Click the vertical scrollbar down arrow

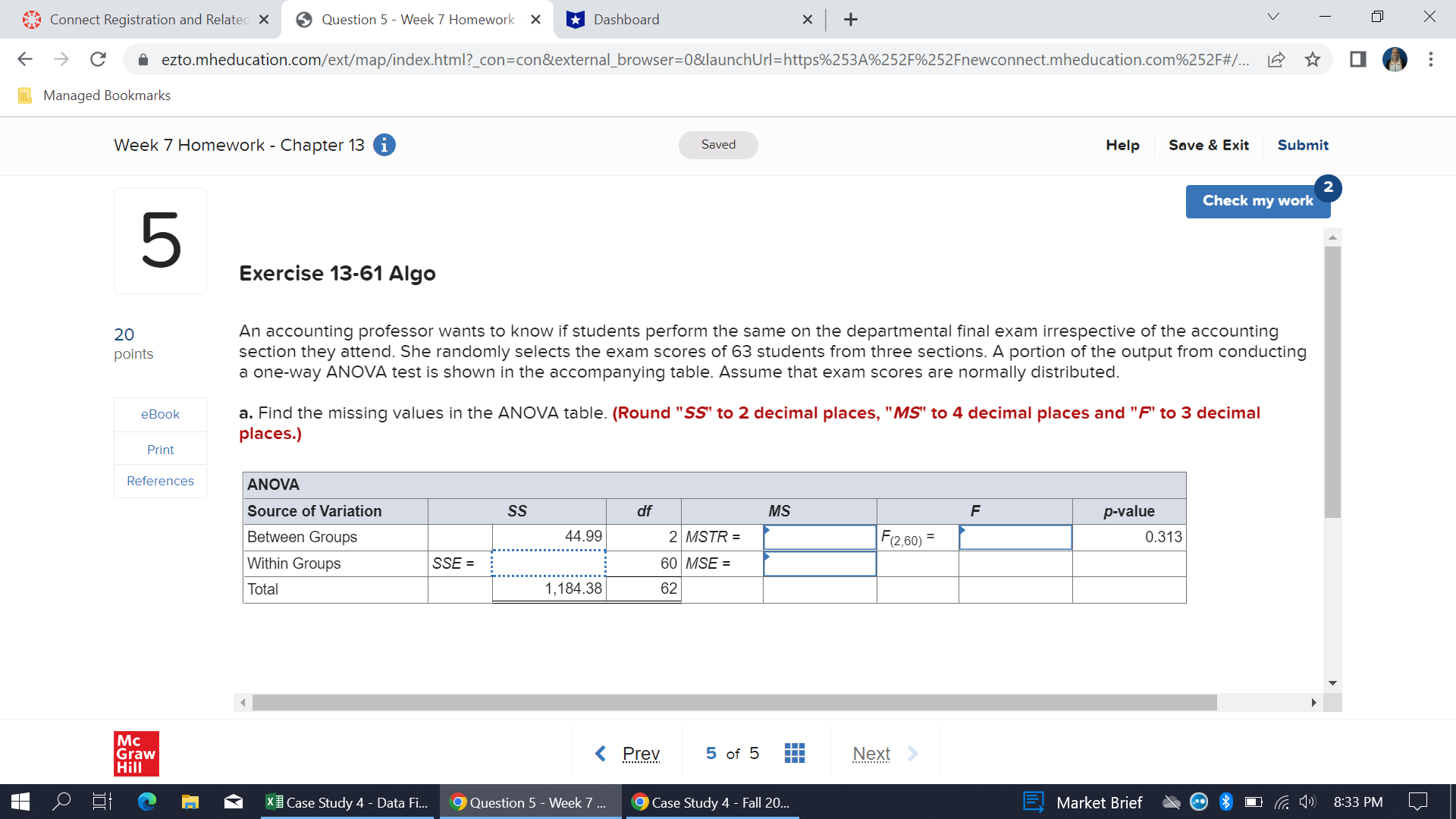click(1332, 682)
